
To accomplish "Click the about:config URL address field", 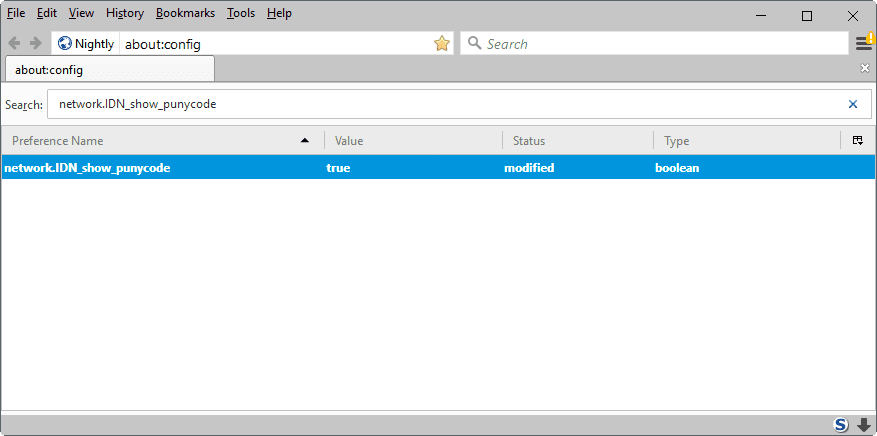I will click(x=277, y=44).
